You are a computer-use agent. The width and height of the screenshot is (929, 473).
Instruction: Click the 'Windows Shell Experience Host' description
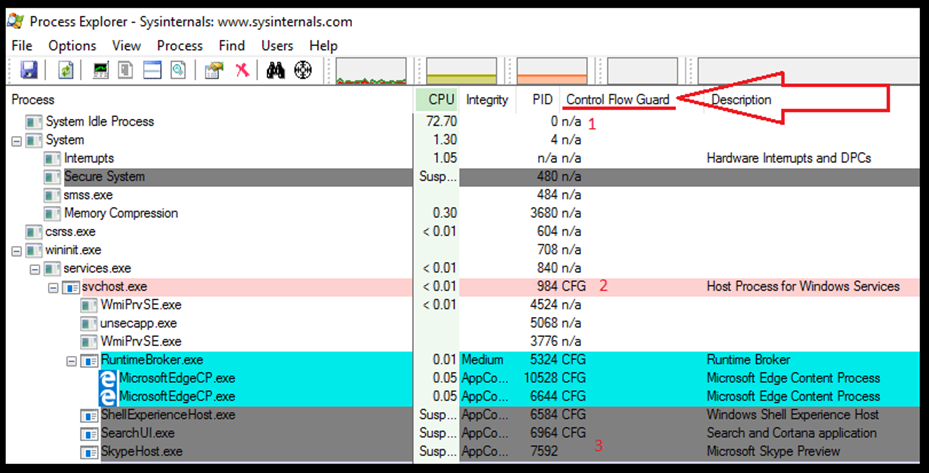click(793, 415)
